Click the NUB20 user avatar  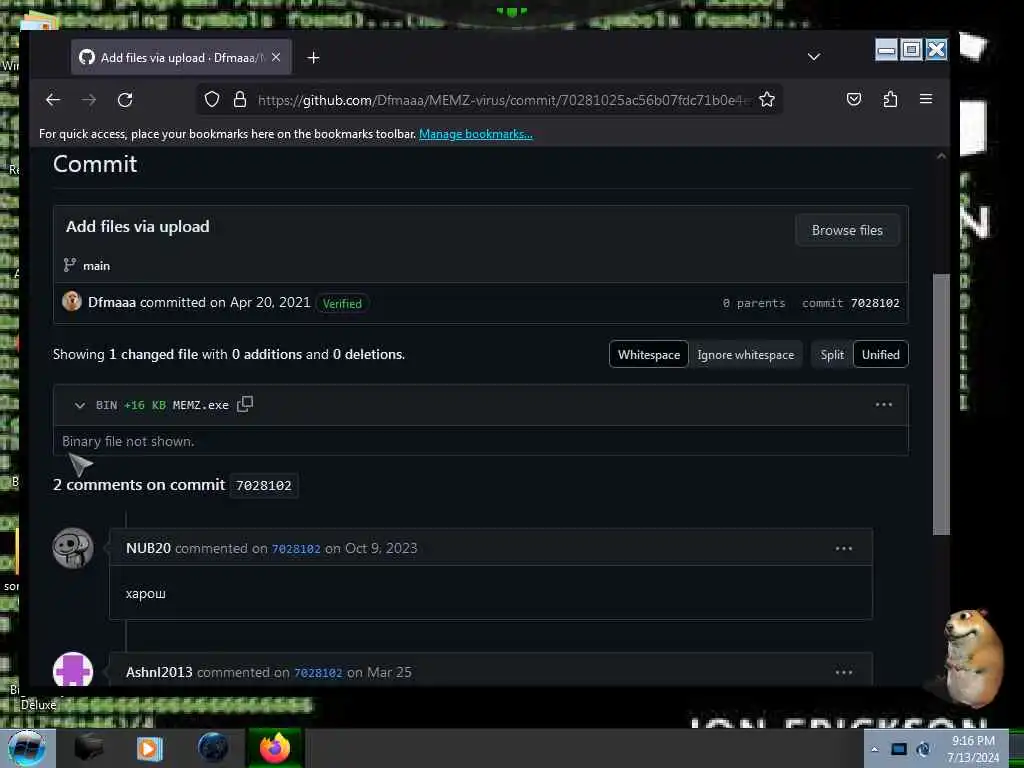click(73, 548)
